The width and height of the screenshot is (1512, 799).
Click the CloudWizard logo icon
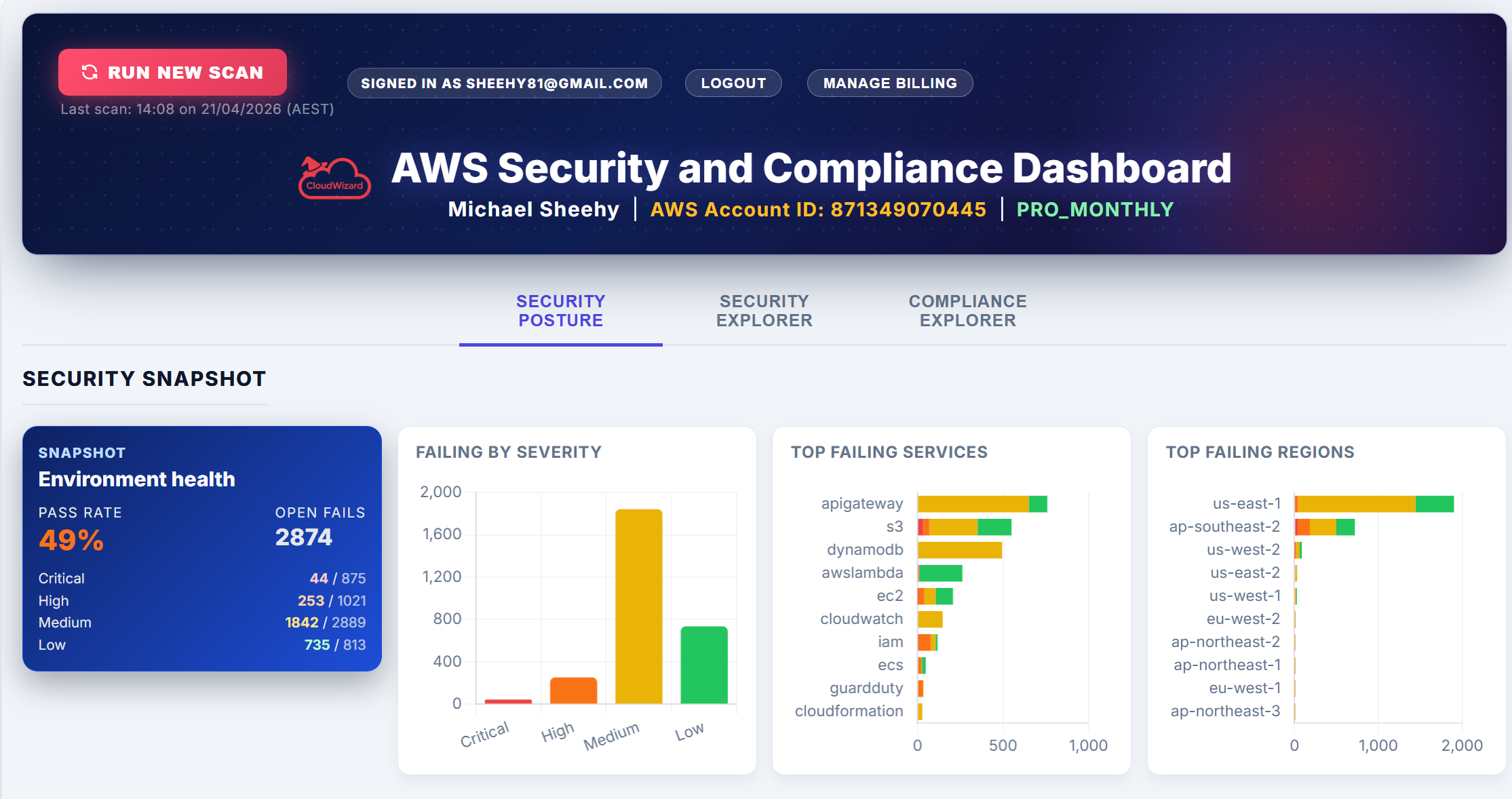(334, 178)
